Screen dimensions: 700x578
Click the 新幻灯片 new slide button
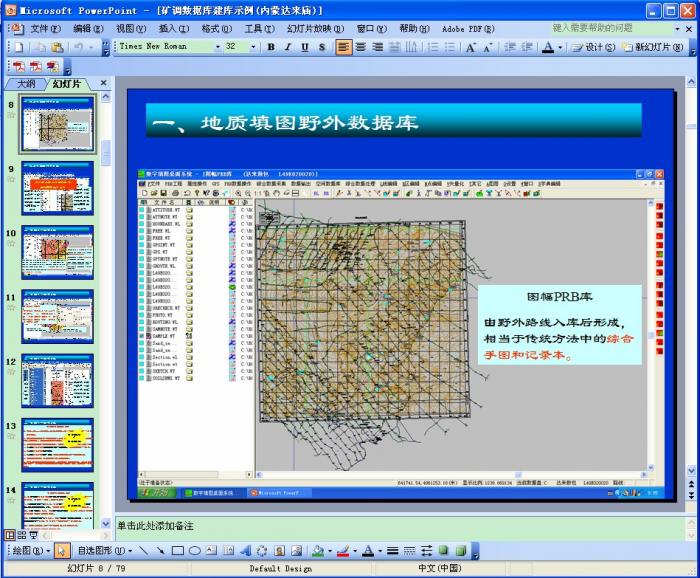tap(653, 47)
